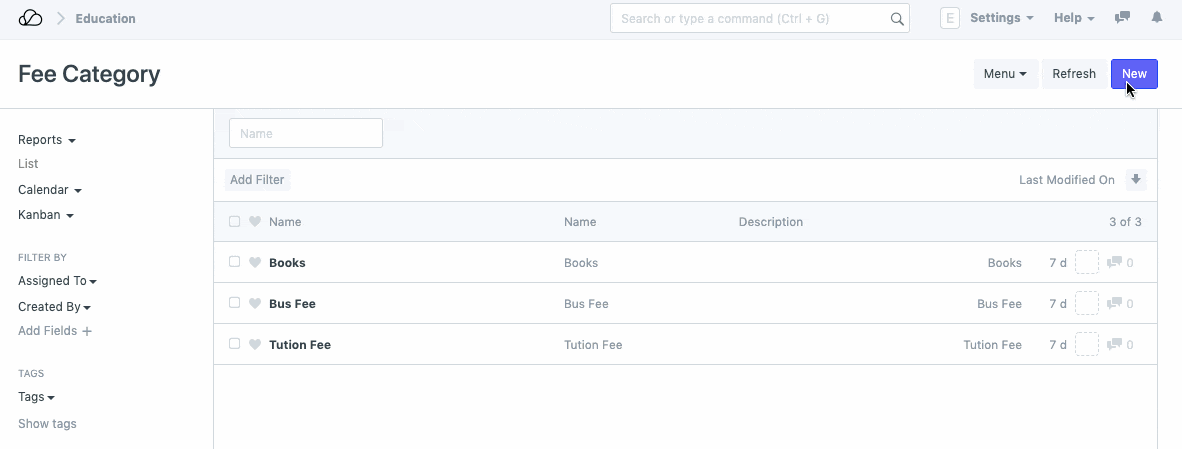Click the Add Filter button
Viewport: 1182px width, 449px height.
tap(257, 180)
